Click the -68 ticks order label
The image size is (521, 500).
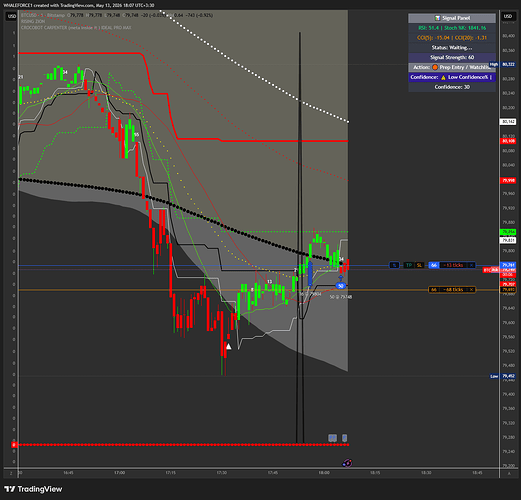(453, 290)
